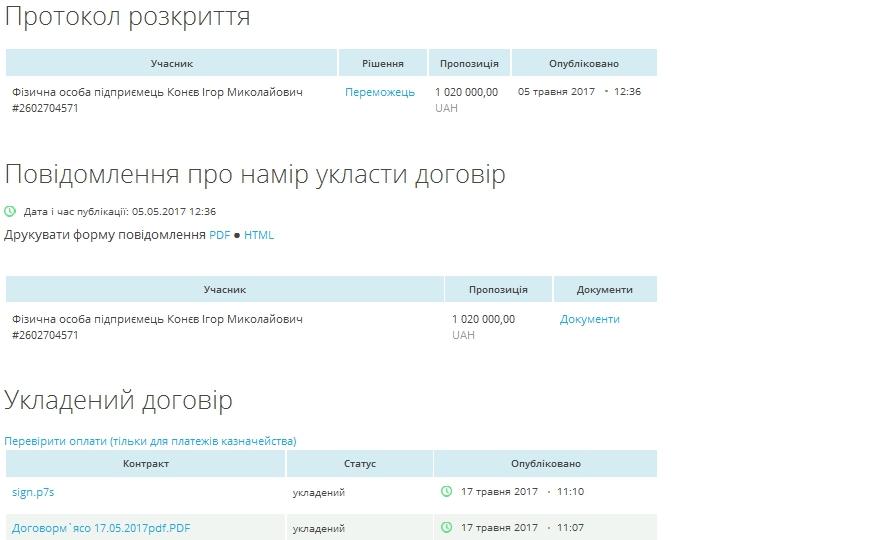Viewport: 885px width, 540px height.
Task: Click clock icon in the Договорм'ясо PDF row
Action: click(447, 527)
